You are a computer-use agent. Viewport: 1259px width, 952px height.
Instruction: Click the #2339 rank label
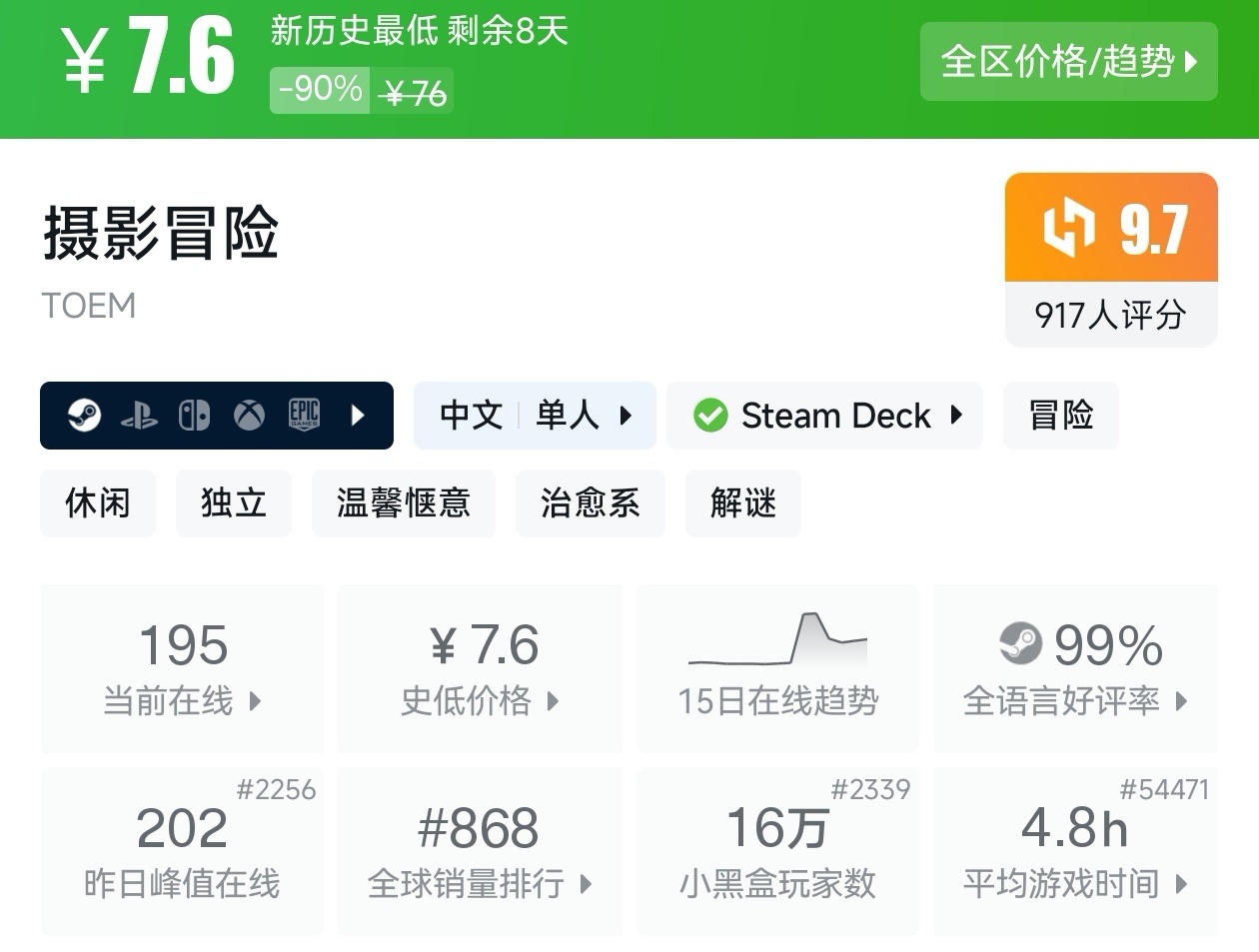(x=870, y=790)
